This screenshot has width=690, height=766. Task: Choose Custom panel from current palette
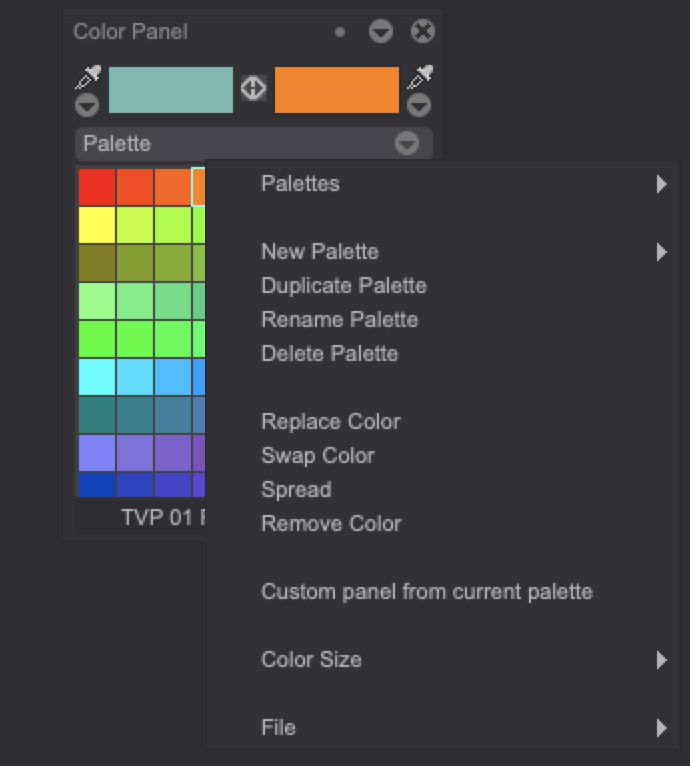tap(443, 592)
